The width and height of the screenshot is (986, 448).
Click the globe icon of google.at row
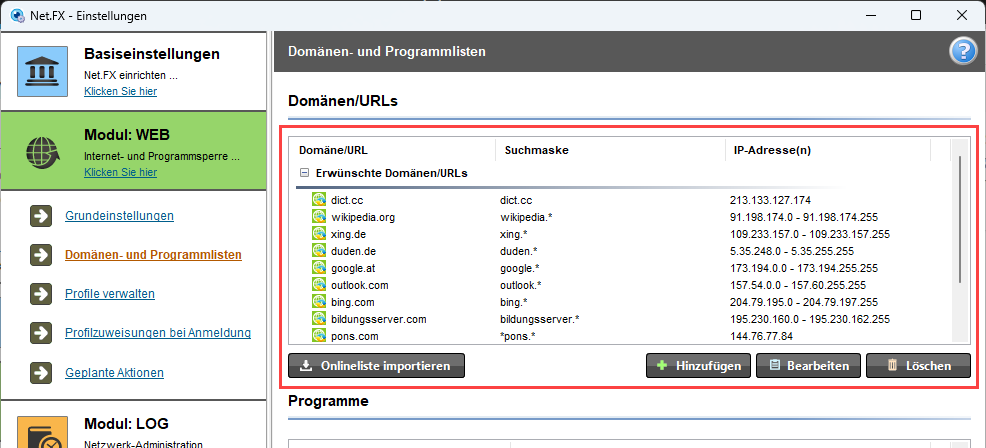tap(319, 268)
